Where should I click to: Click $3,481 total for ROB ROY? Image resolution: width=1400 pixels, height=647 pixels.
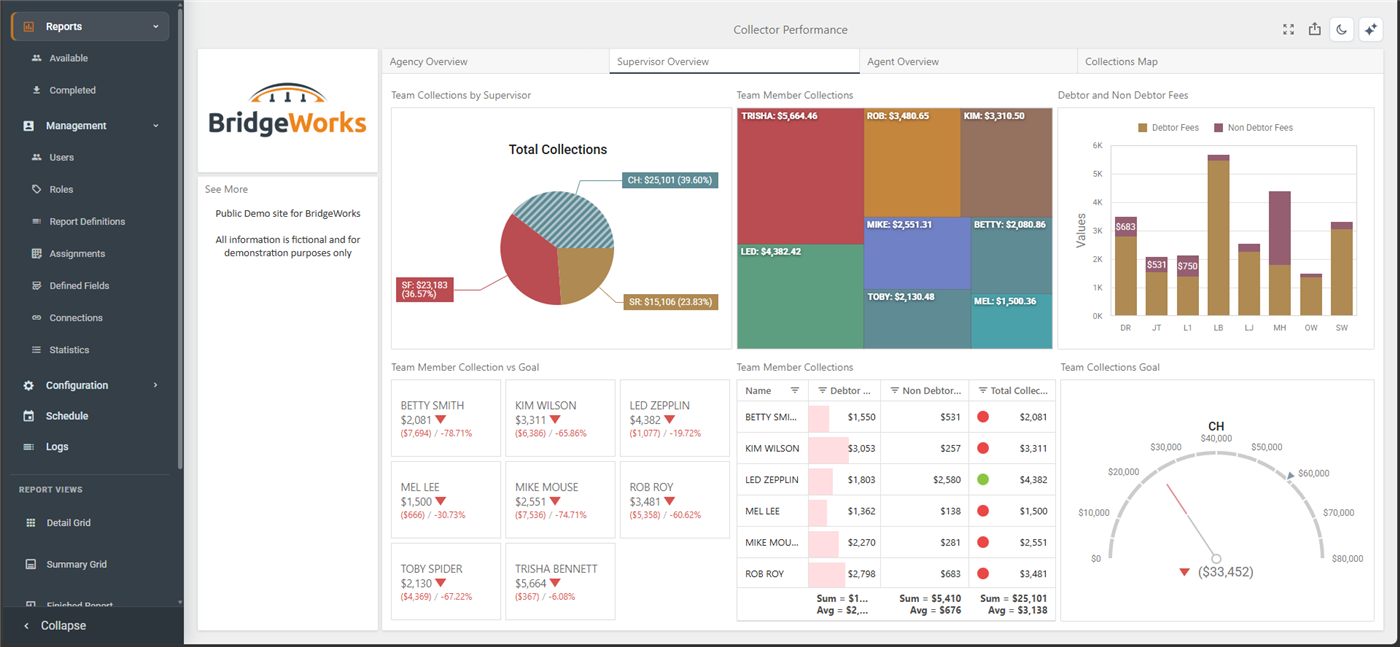1012,574
